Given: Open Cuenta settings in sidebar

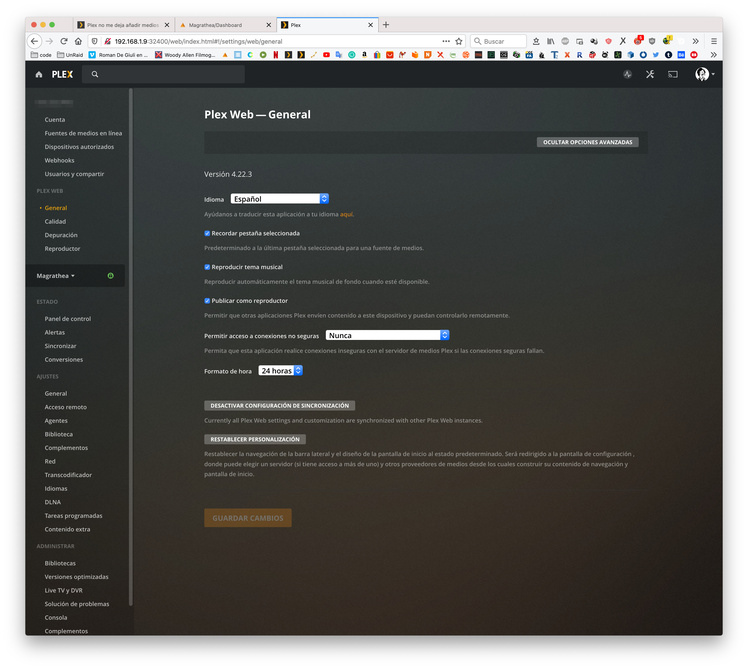Looking at the screenshot, I should [55, 120].
